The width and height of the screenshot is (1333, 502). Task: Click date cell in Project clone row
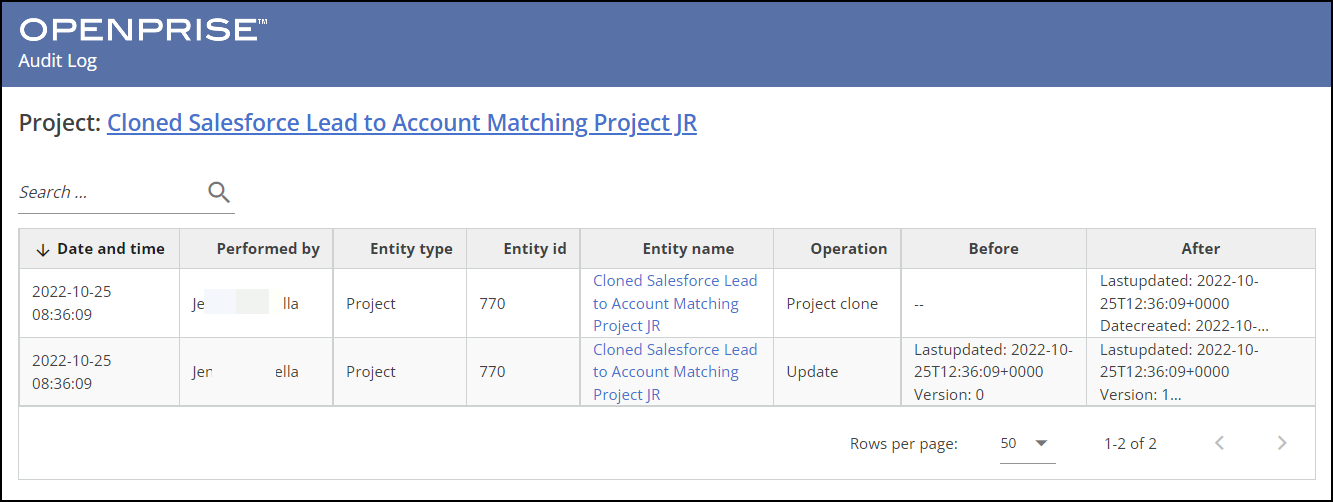point(100,303)
